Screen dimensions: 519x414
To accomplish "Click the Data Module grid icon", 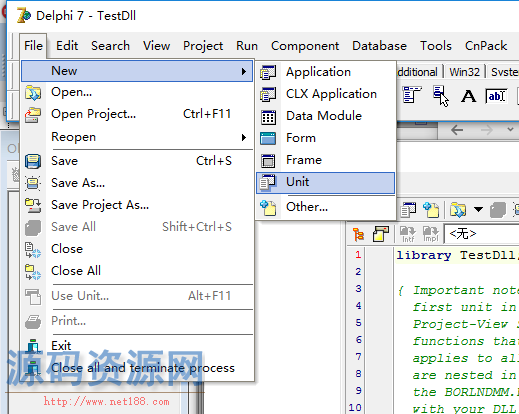I will coord(268,117).
